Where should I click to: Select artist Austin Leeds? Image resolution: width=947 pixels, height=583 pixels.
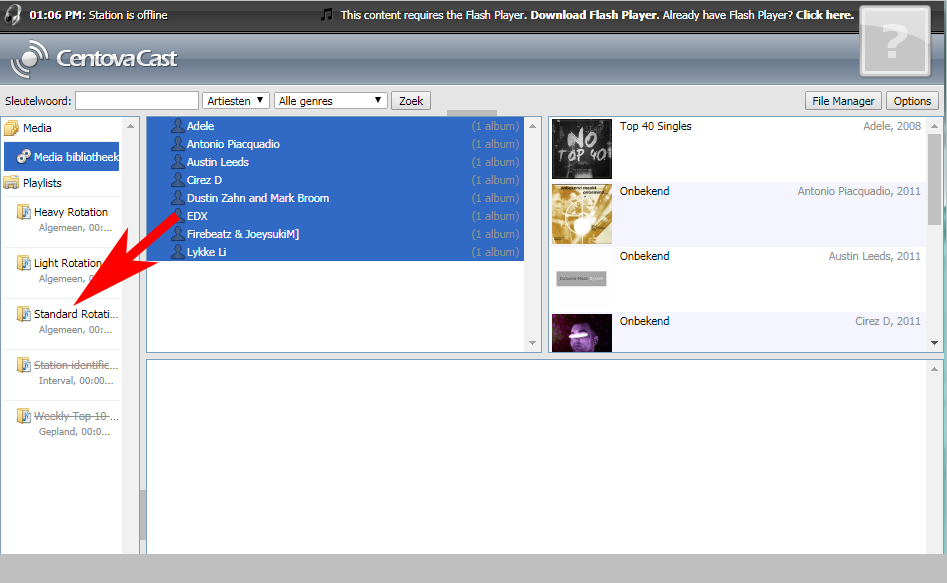[x=335, y=162]
